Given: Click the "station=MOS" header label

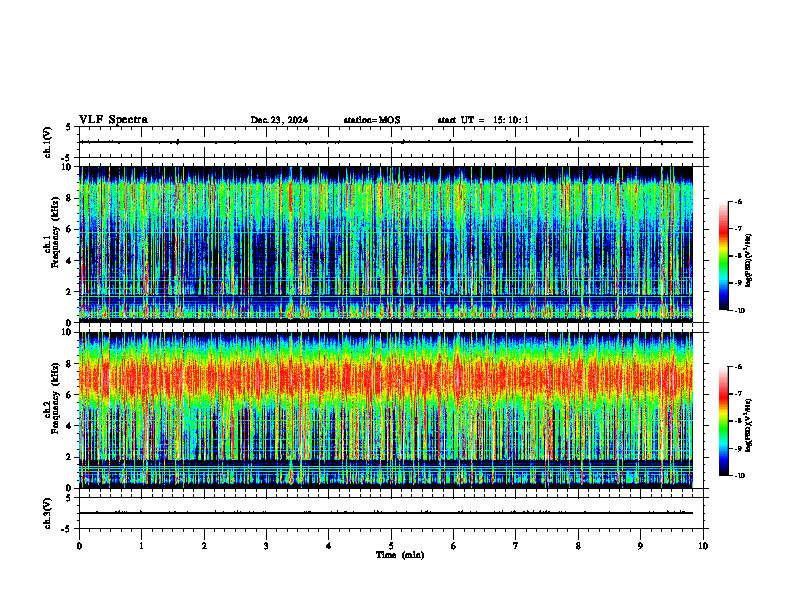Looking at the screenshot, I should pos(372,120).
